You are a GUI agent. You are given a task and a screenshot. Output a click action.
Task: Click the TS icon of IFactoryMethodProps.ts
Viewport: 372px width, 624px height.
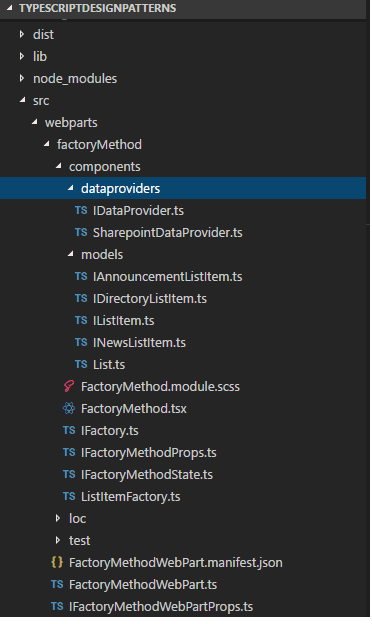[x=69, y=452]
